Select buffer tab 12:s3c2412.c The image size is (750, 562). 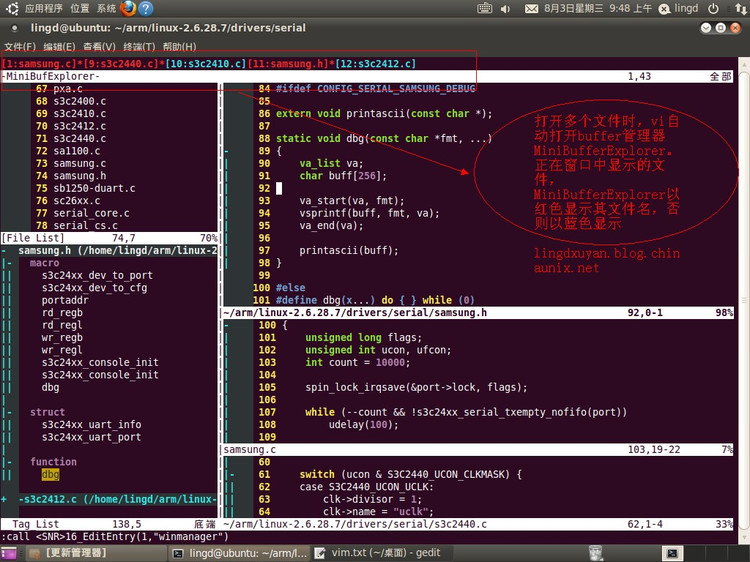[375, 64]
